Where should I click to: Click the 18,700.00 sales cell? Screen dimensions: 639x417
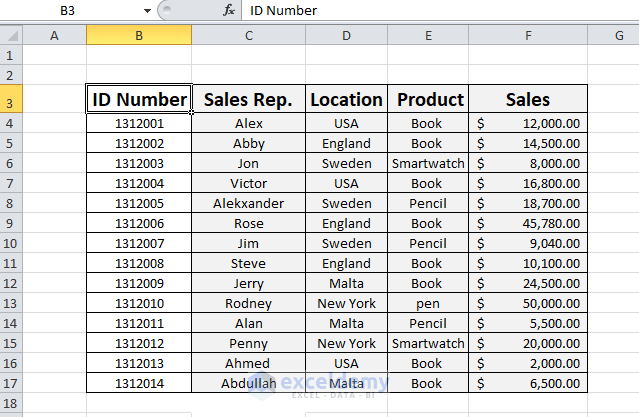pos(528,203)
